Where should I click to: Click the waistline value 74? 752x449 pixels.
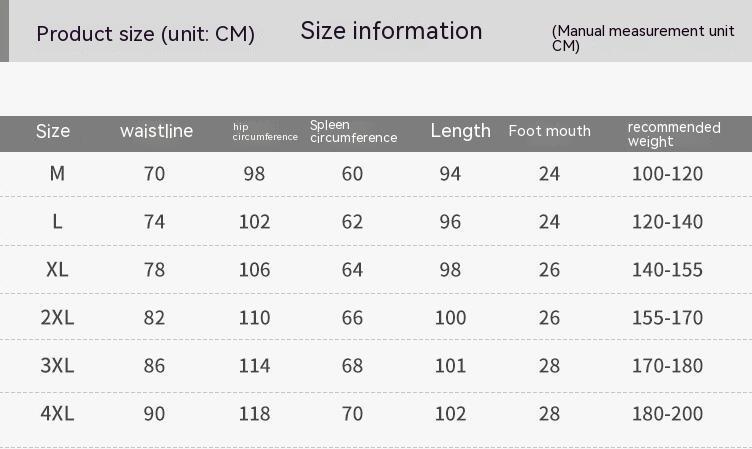154,222
